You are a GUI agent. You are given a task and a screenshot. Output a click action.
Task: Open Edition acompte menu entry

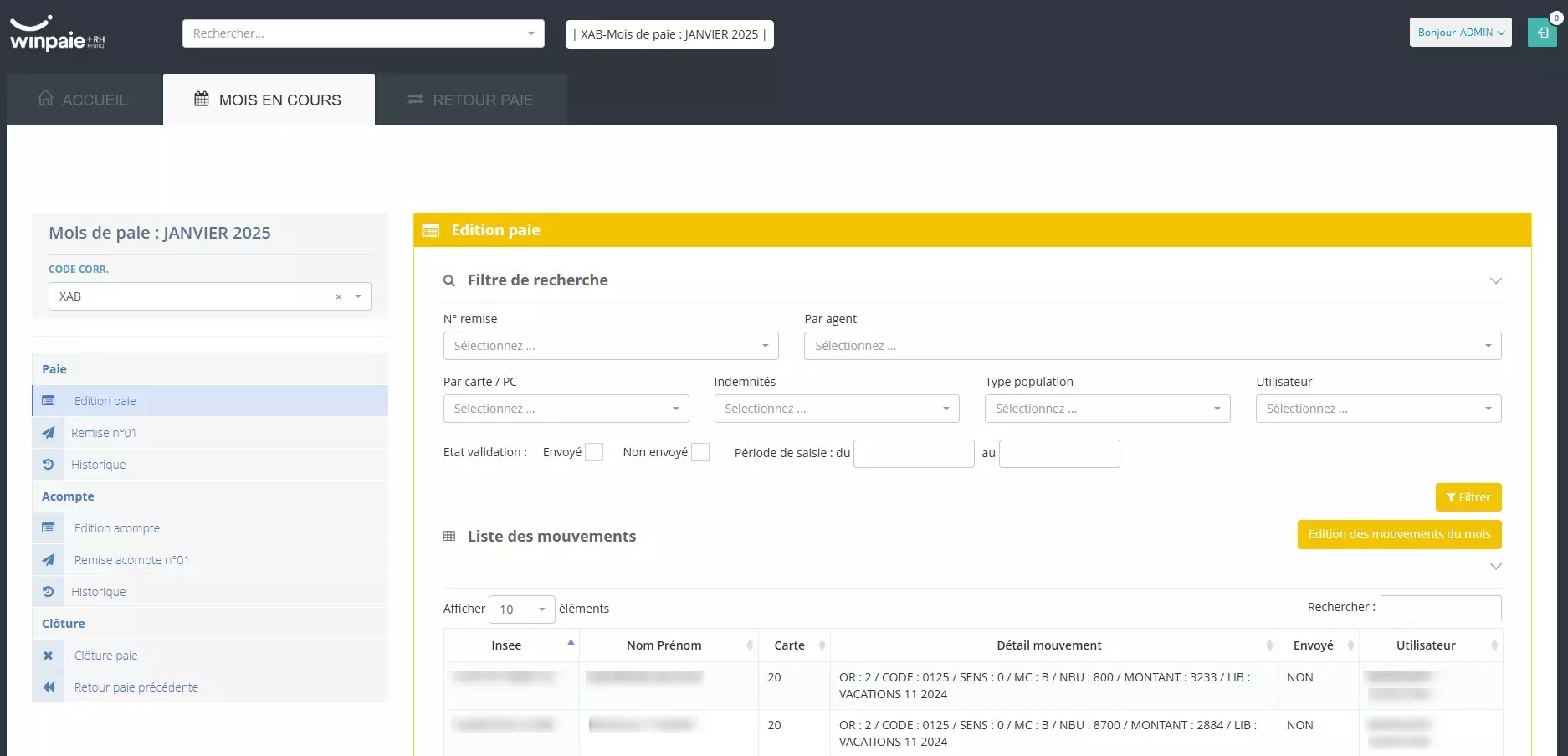point(210,528)
